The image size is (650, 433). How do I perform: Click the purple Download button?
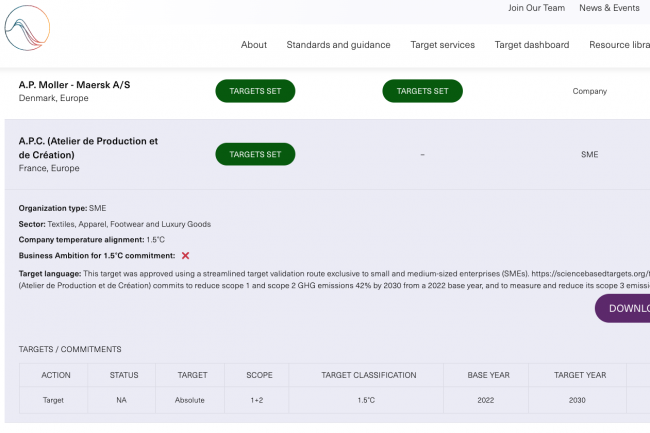click(x=623, y=308)
